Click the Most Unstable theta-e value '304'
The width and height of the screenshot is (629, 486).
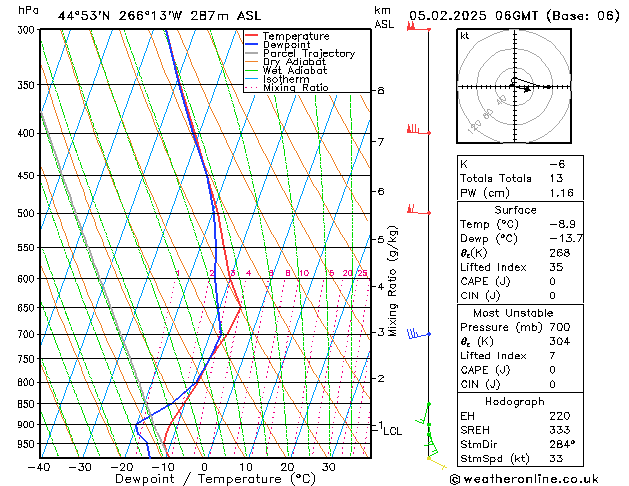560,342
